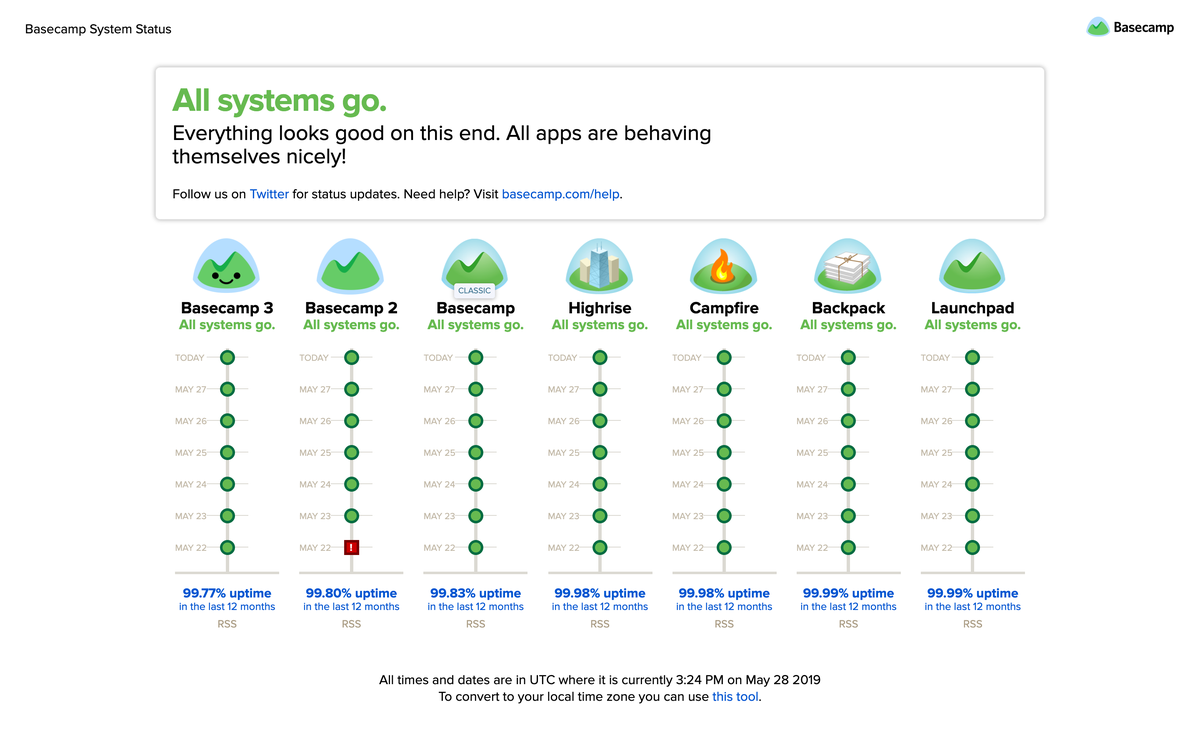Open the Twitter link for status updates

coord(269,194)
